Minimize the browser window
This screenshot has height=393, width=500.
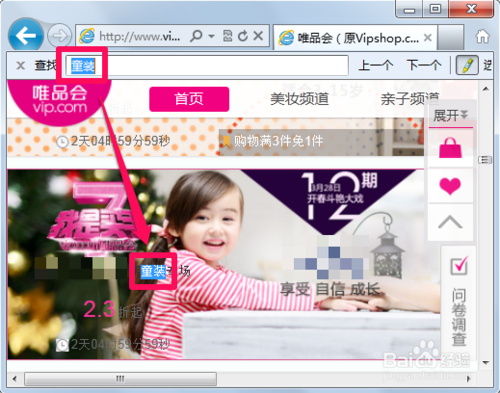click(x=409, y=9)
